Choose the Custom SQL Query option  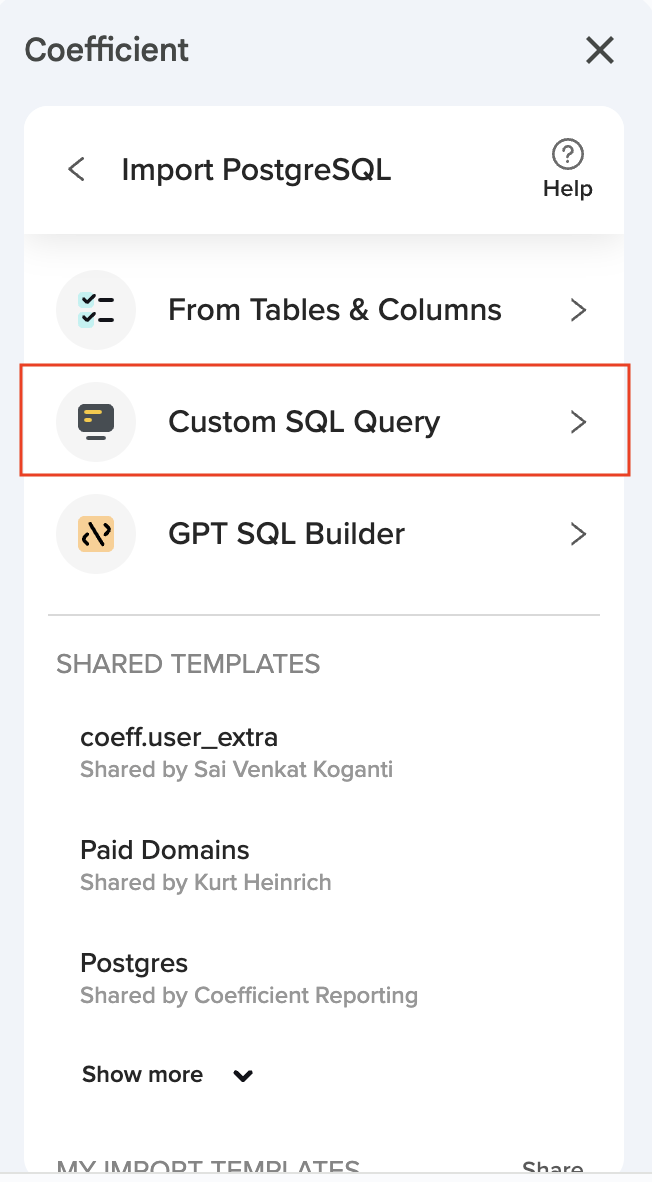tap(304, 422)
